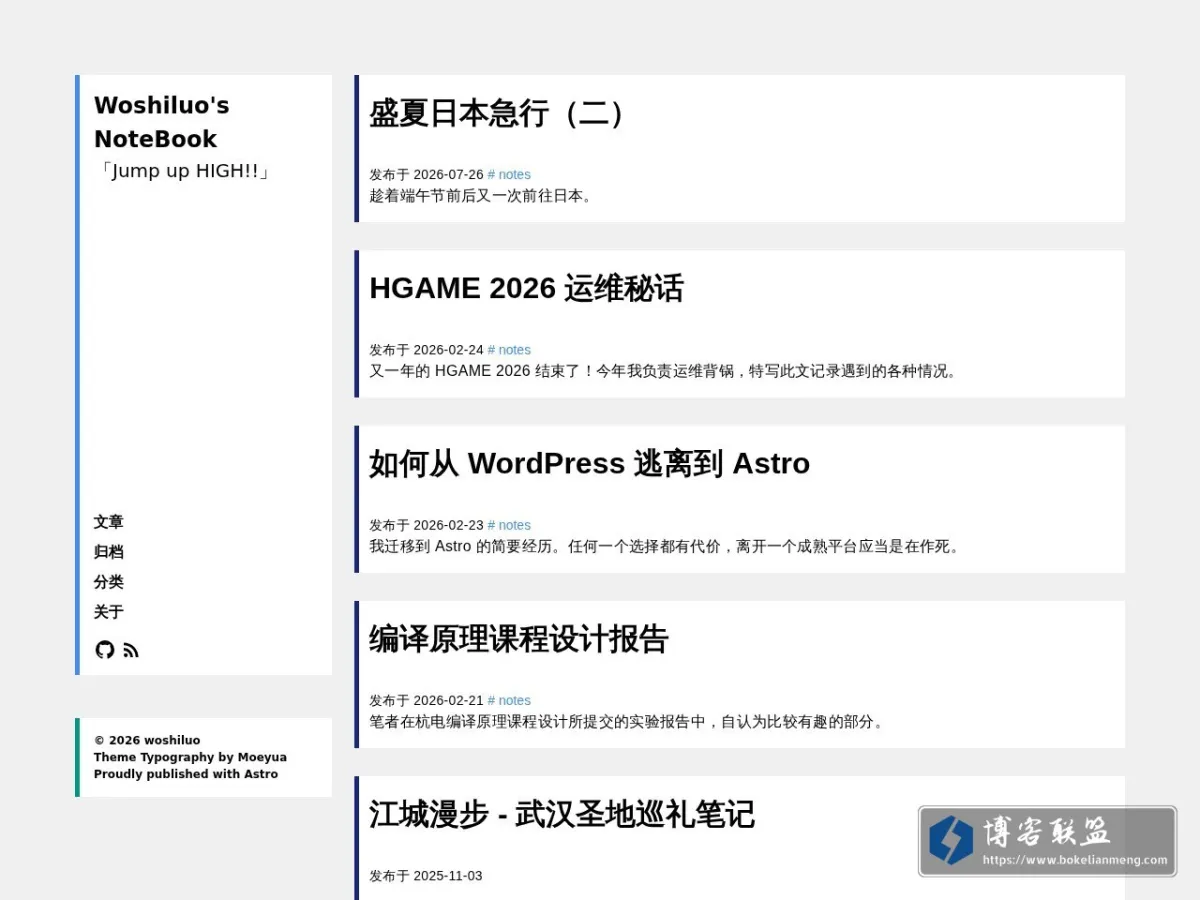The width and height of the screenshot is (1200, 900).
Task: Click # notes tag under WordPress post
Action: (509, 525)
